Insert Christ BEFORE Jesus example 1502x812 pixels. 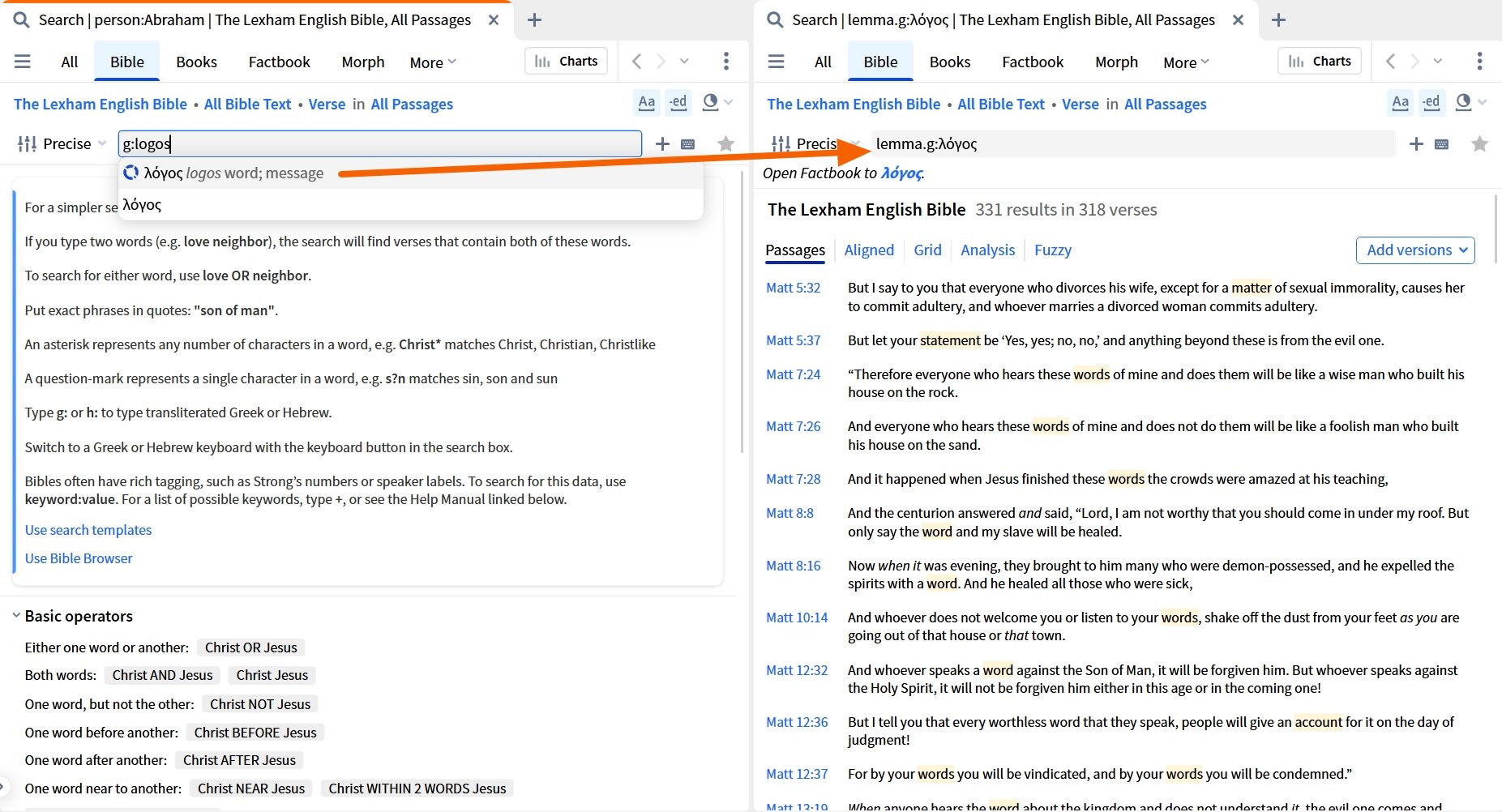[x=255, y=733]
